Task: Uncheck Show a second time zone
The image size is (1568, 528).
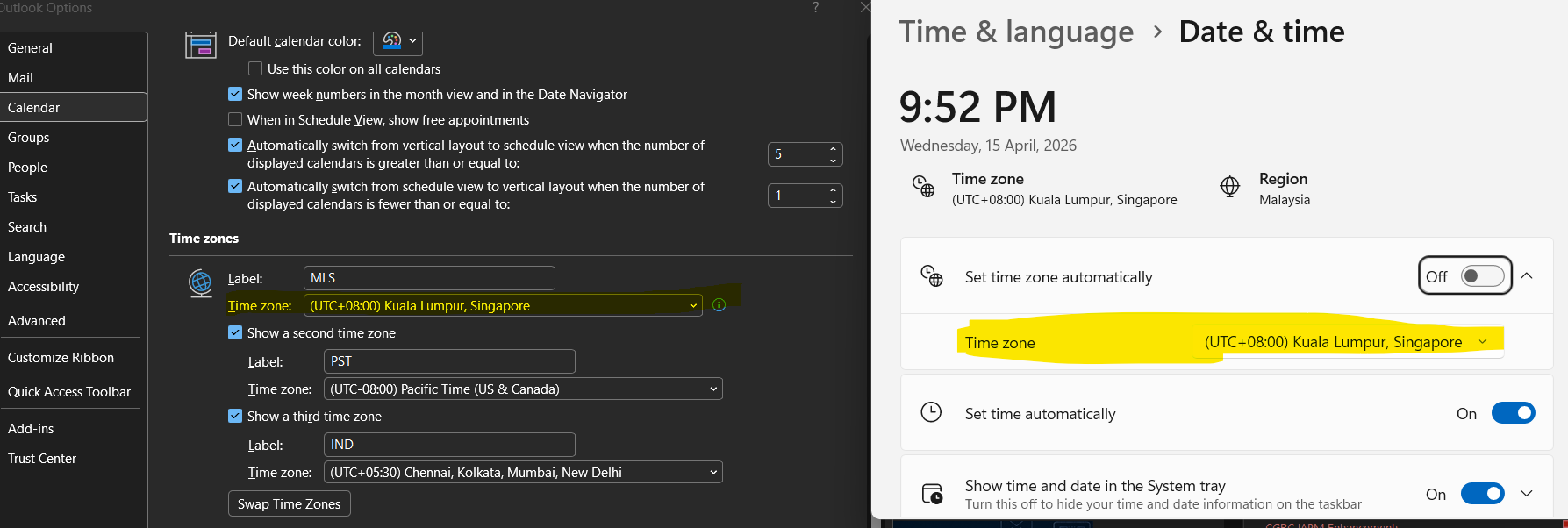Action: coord(235,332)
